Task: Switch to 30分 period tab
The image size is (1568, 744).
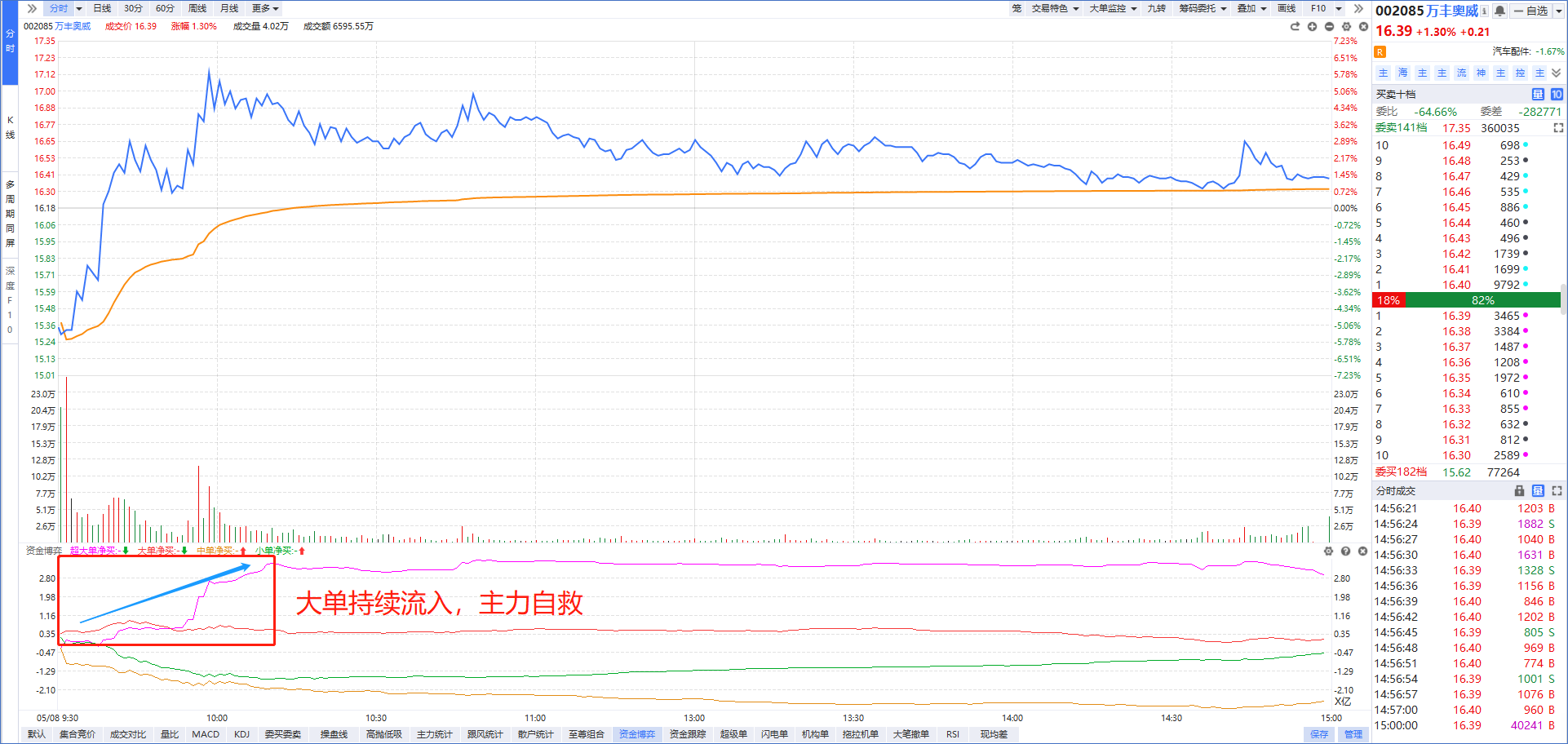Action: click(133, 8)
